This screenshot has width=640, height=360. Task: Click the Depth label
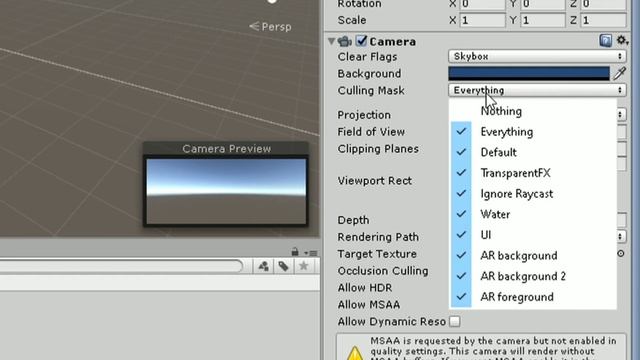point(353,220)
